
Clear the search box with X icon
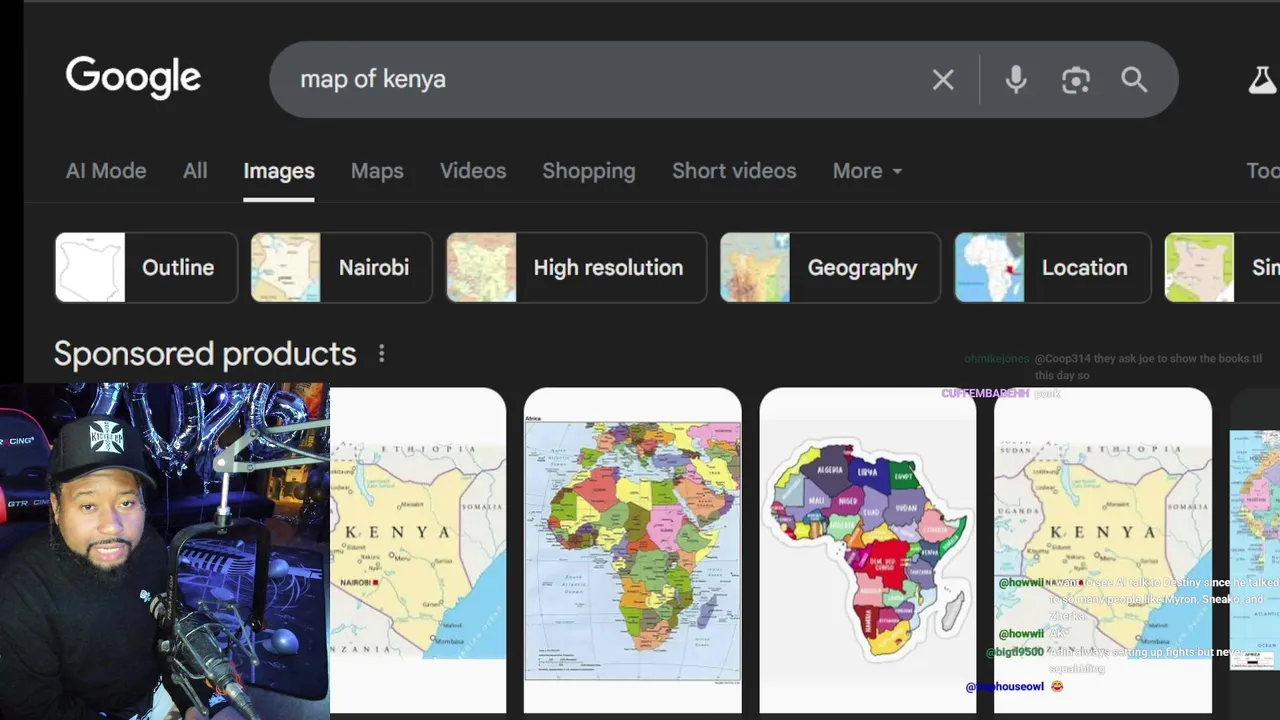[x=943, y=80]
